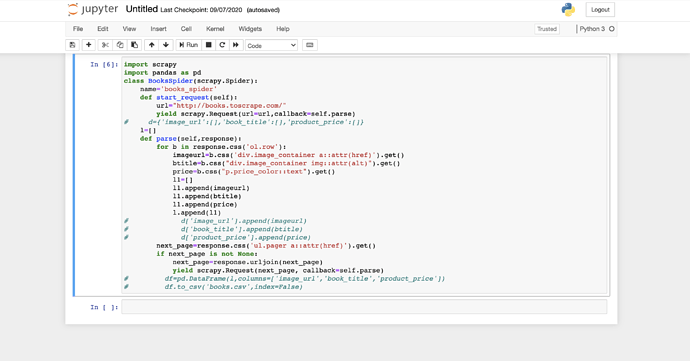The image size is (690, 361).
Task: Open the View menu
Action: coord(129,29)
